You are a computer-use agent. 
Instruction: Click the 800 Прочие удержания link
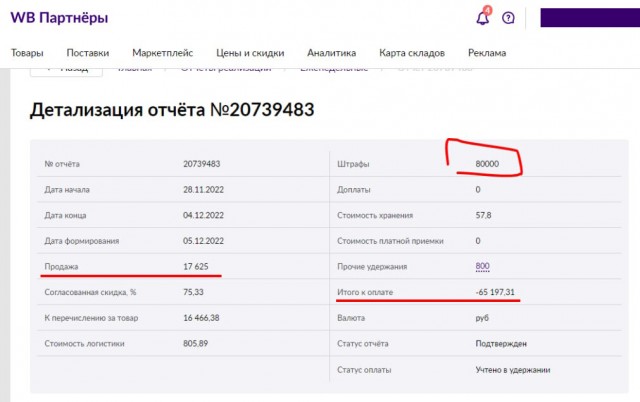(482, 267)
